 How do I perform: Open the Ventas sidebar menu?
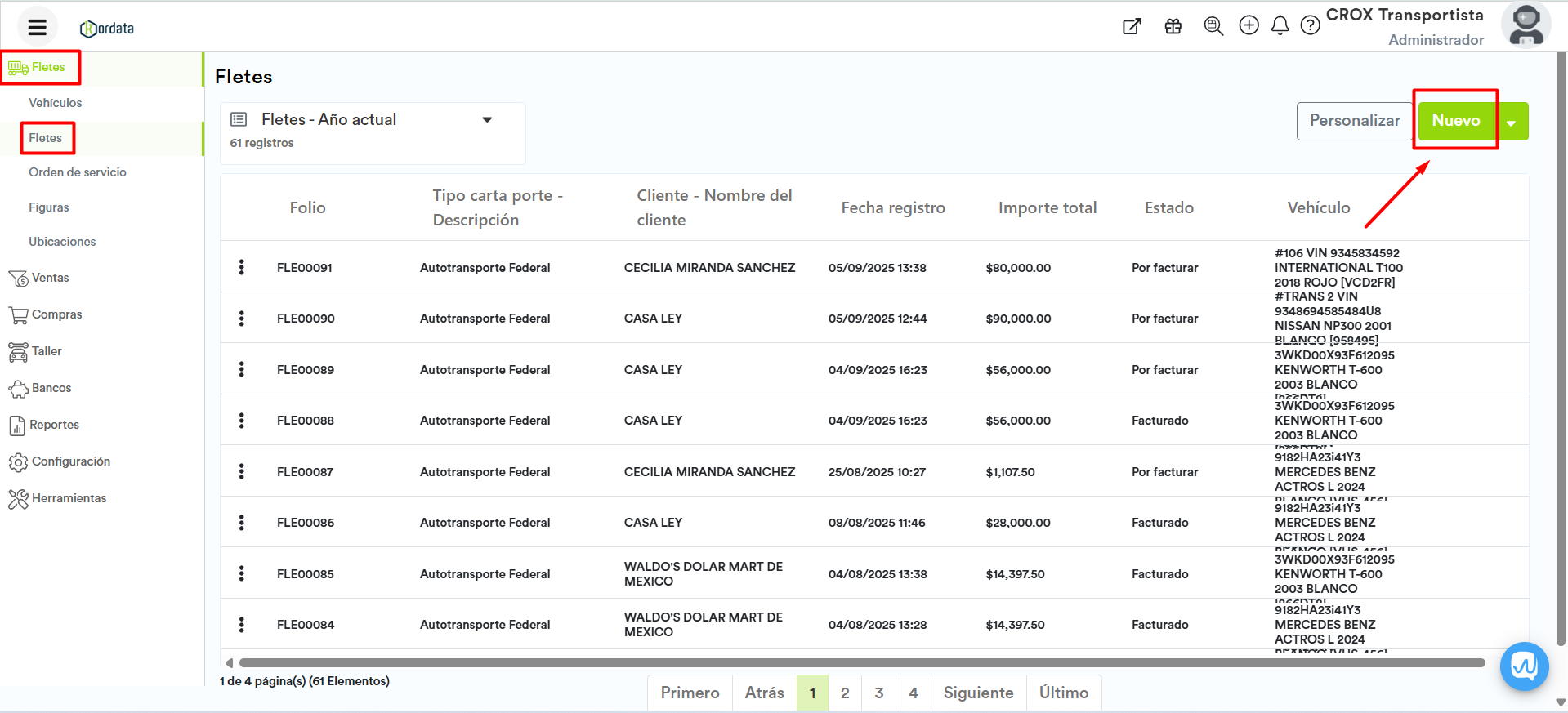(x=50, y=278)
